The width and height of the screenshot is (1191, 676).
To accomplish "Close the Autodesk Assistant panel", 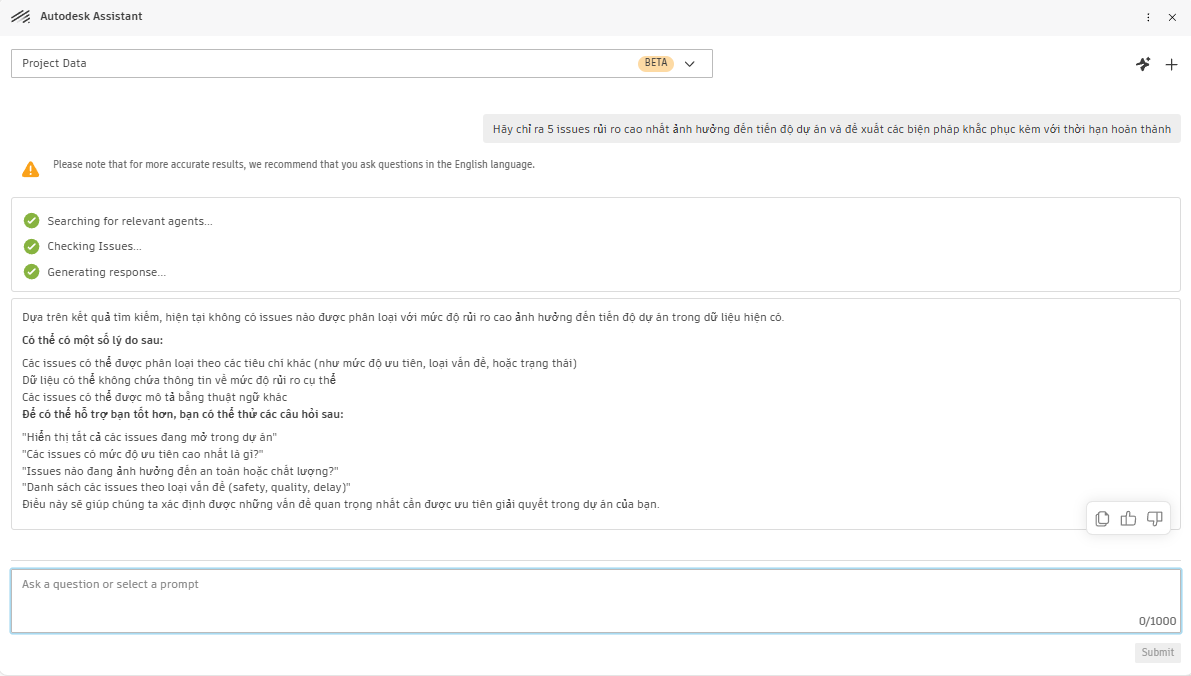I will (1172, 17).
